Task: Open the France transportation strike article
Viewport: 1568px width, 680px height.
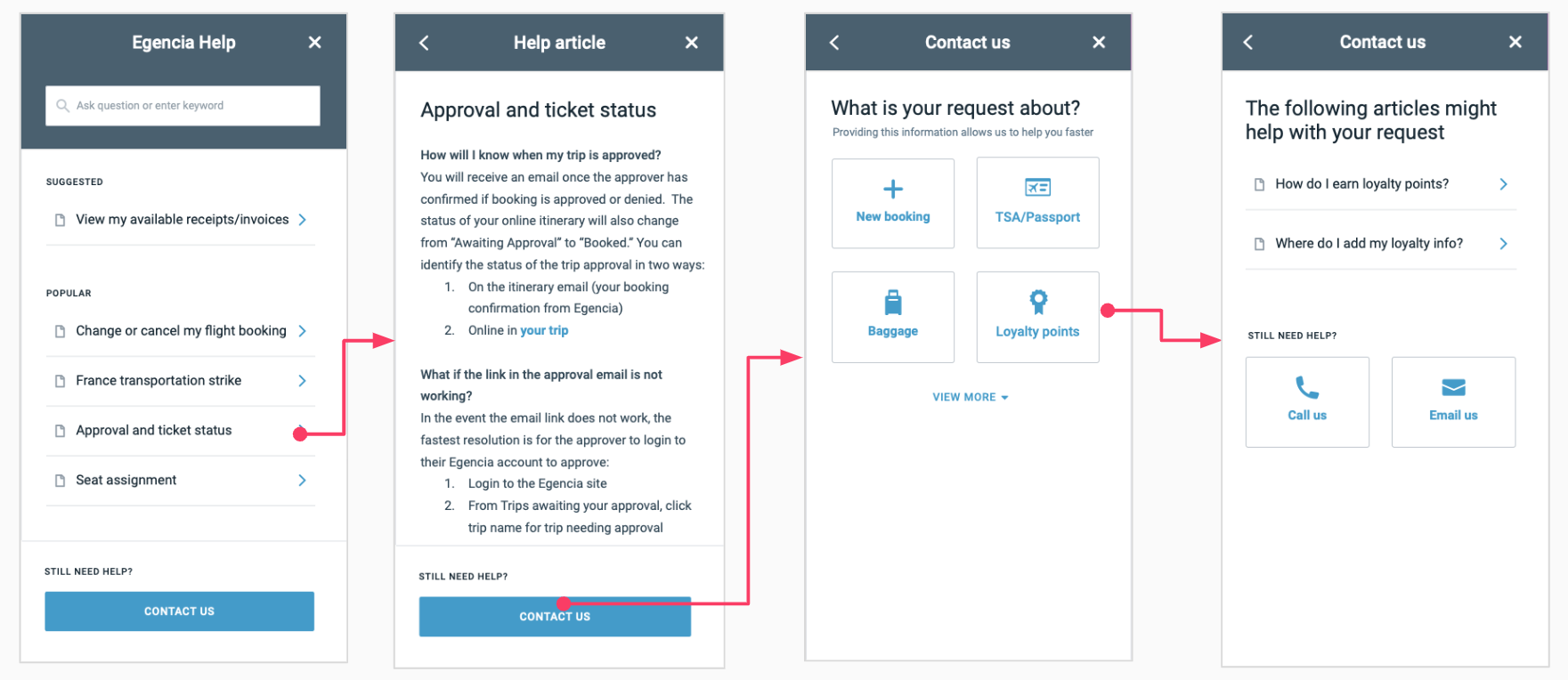Action: (x=181, y=381)
